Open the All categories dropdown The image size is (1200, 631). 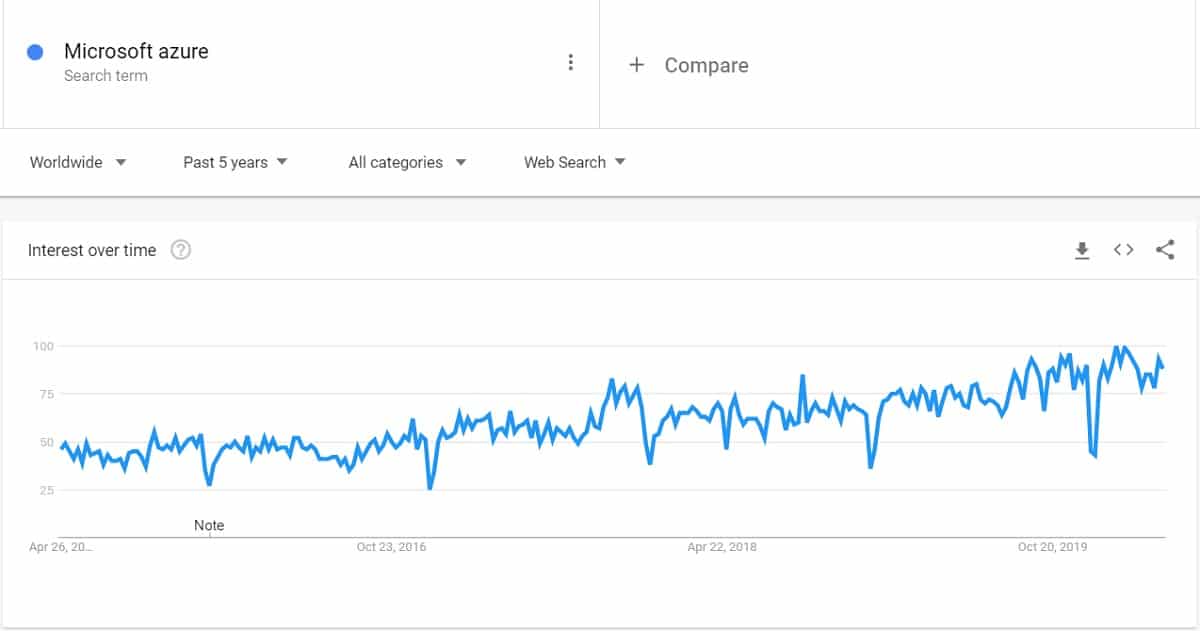[x=406, y=162]
